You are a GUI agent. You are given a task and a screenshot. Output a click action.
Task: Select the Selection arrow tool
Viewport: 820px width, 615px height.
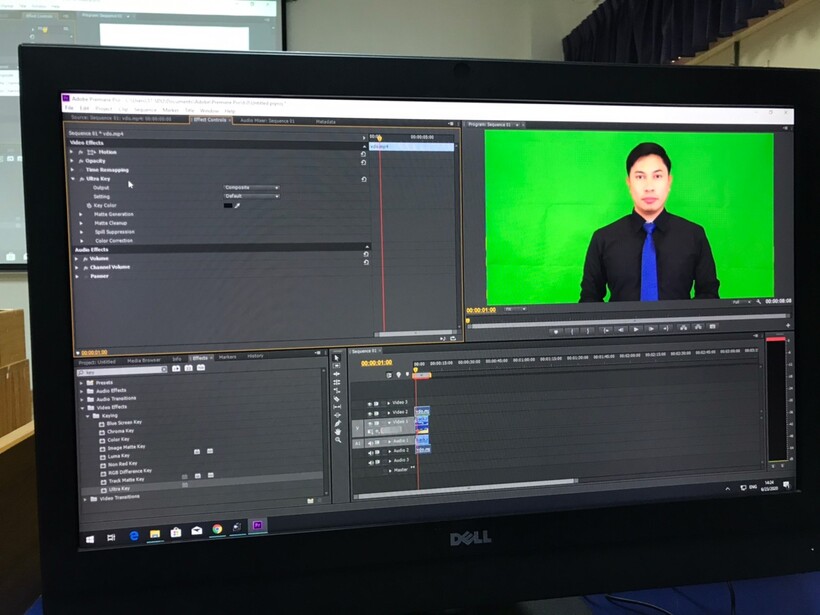(337, 358)
